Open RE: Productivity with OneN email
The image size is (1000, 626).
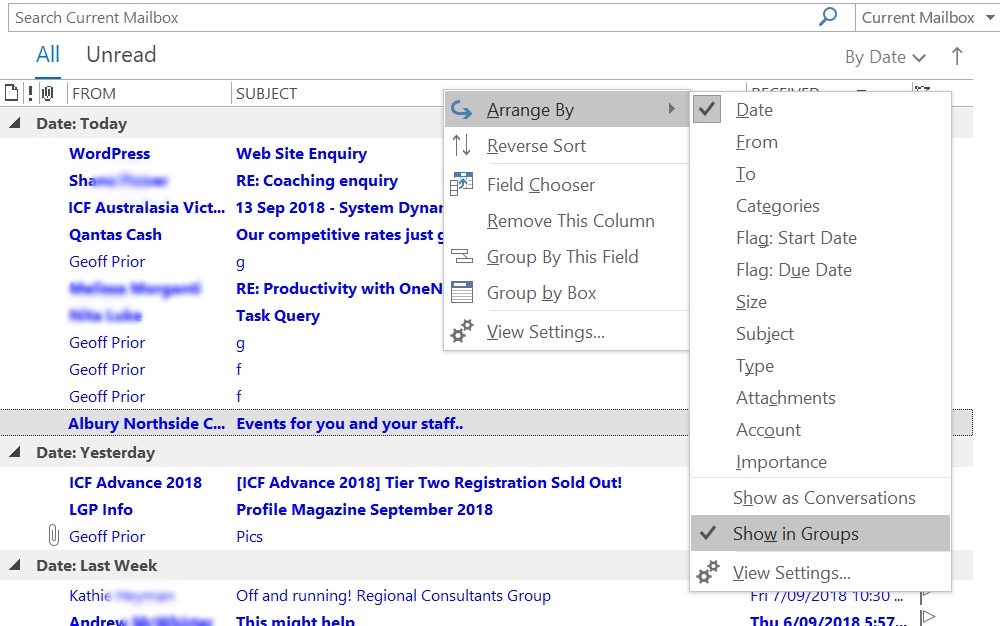[222, 288]
